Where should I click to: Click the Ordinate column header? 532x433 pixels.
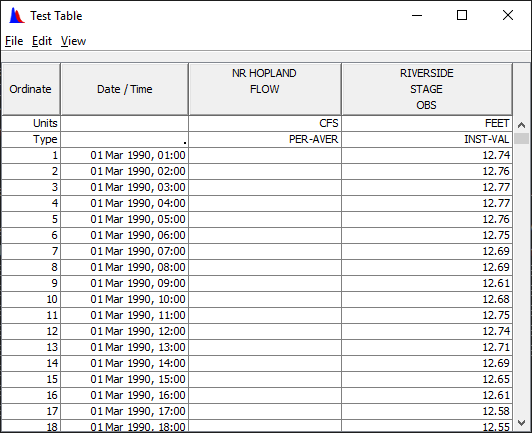tap(31, 89)
